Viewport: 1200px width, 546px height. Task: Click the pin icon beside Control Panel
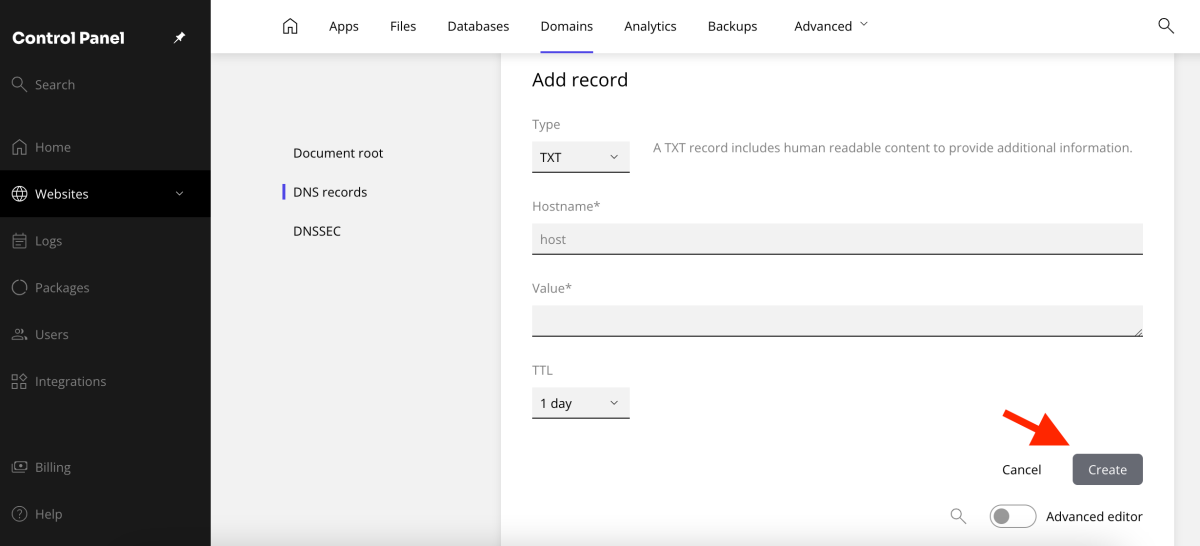click(179, 38)
